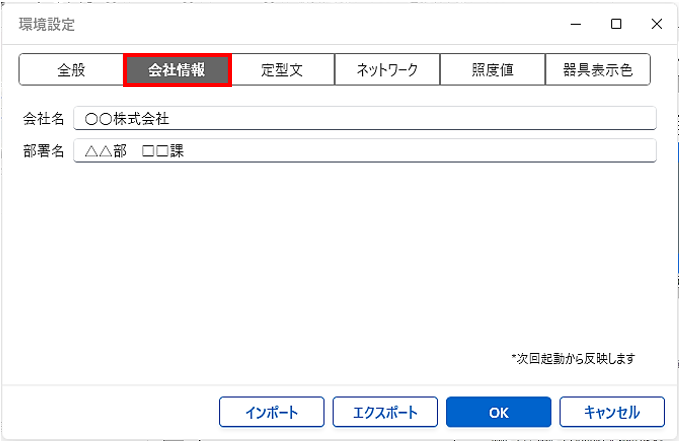Maximize the 環境設定 dialog window
681x442 pixels.
click(x=616, y=24)
